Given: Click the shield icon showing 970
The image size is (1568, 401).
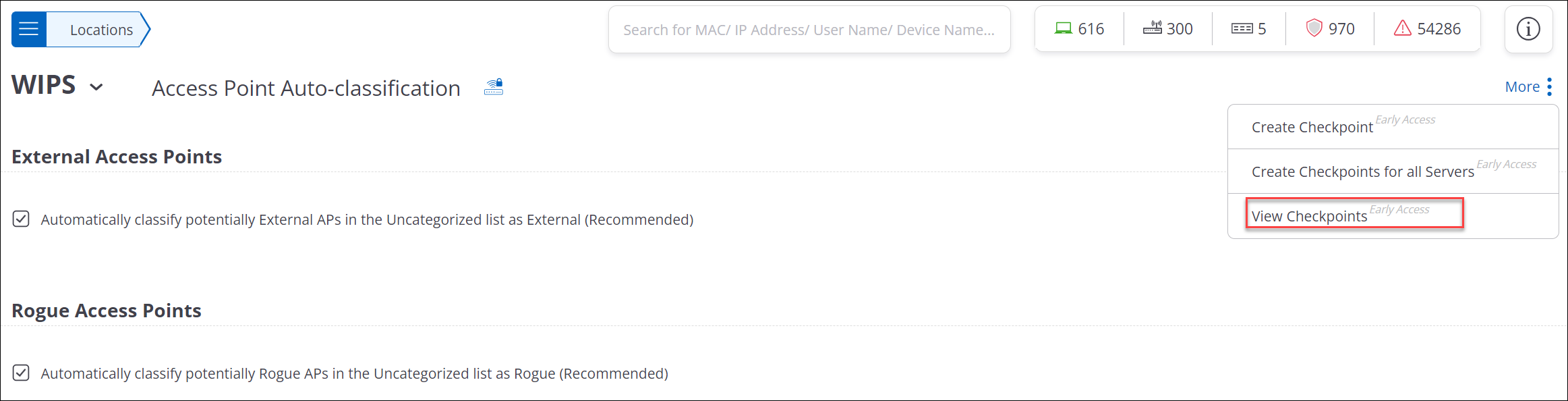Looking at the screenshot, I should click(1314, 28).
